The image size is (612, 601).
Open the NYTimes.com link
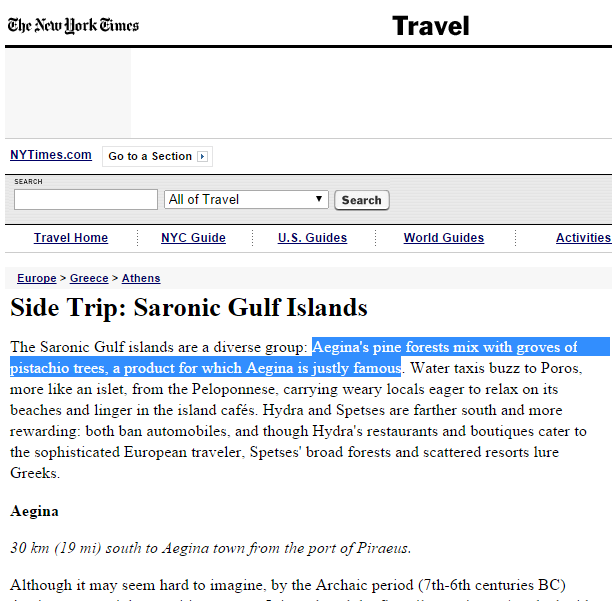pos(51,155)
